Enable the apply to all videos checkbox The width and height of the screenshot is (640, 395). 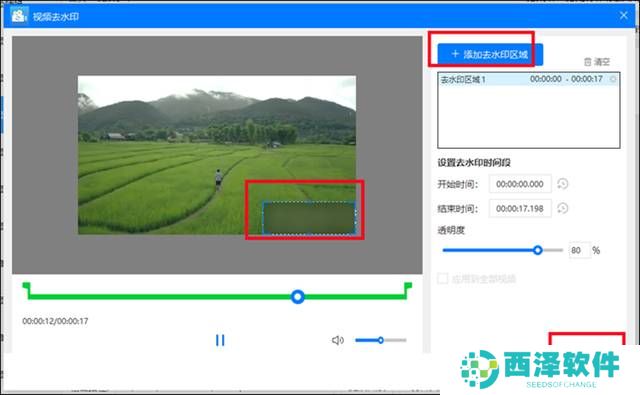click(442, 279)
